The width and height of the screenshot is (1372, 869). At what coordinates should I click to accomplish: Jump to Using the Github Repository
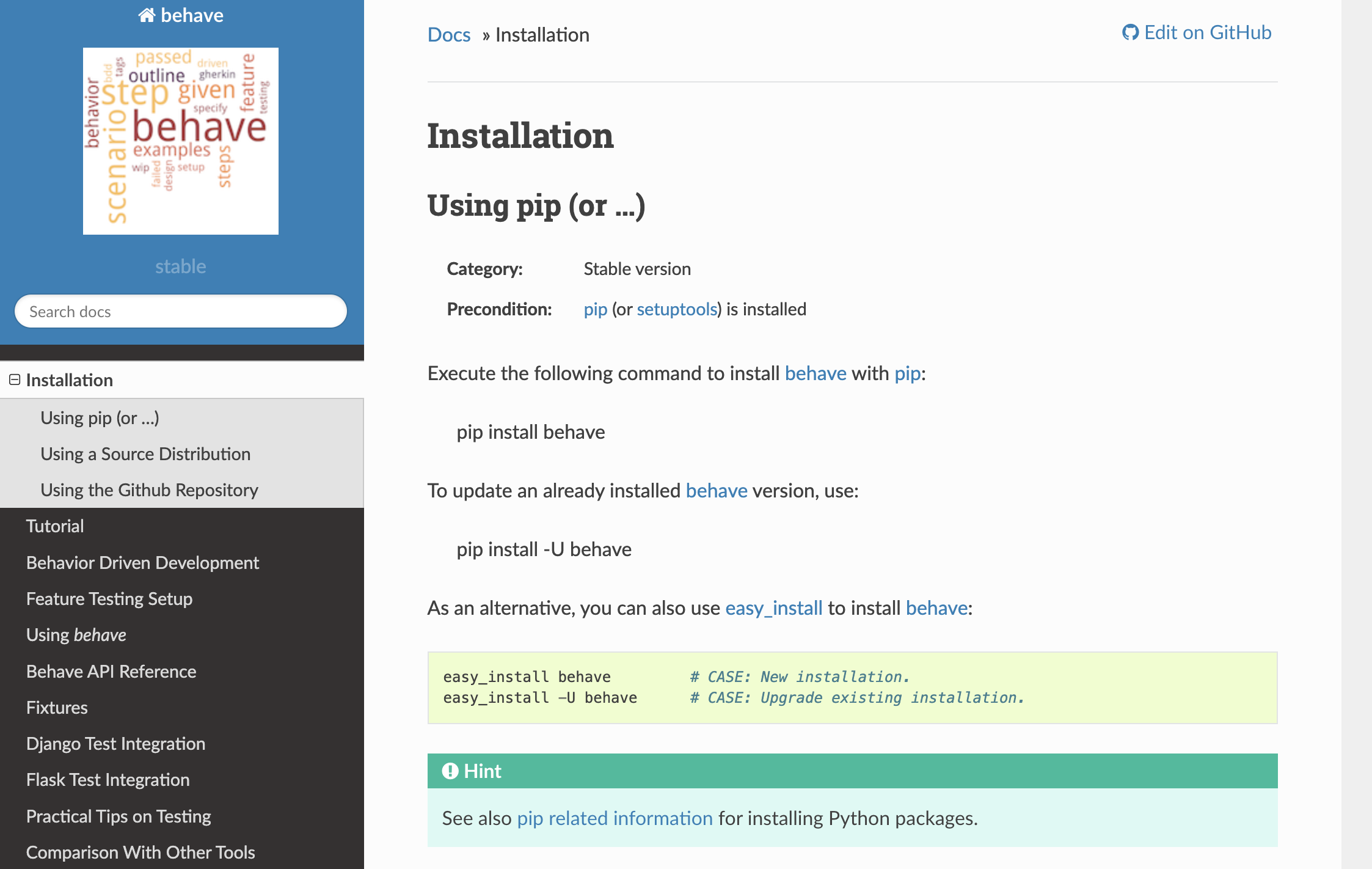(x=149, y=490)
